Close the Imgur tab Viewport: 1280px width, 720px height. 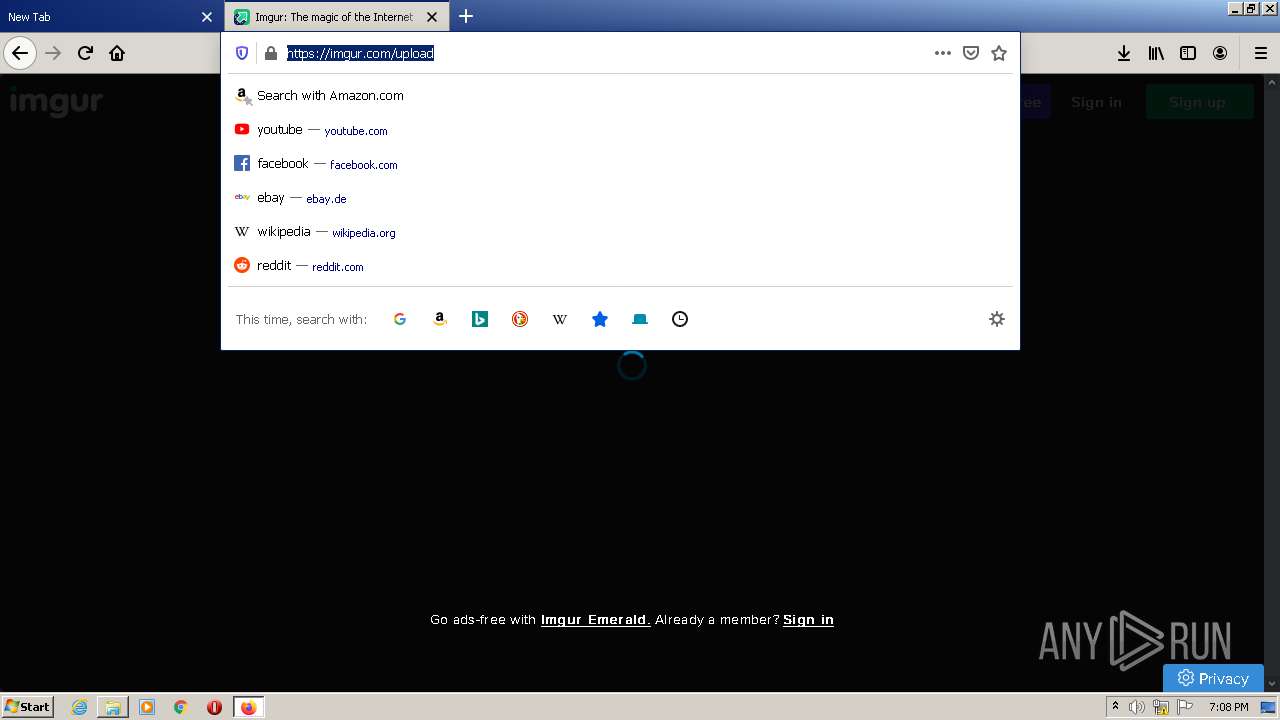point(432,17)
